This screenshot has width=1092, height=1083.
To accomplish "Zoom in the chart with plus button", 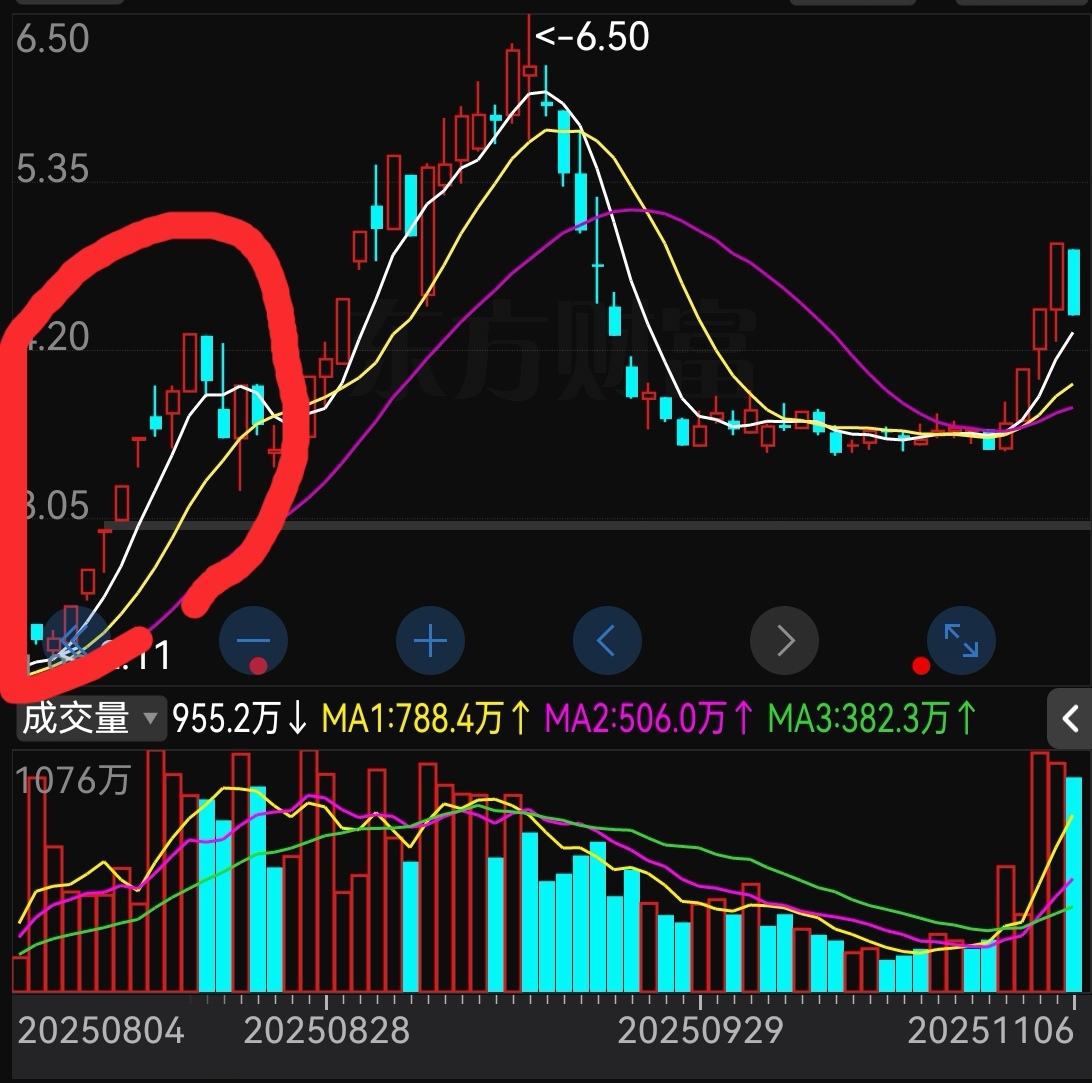I will (x=430, y=640).
